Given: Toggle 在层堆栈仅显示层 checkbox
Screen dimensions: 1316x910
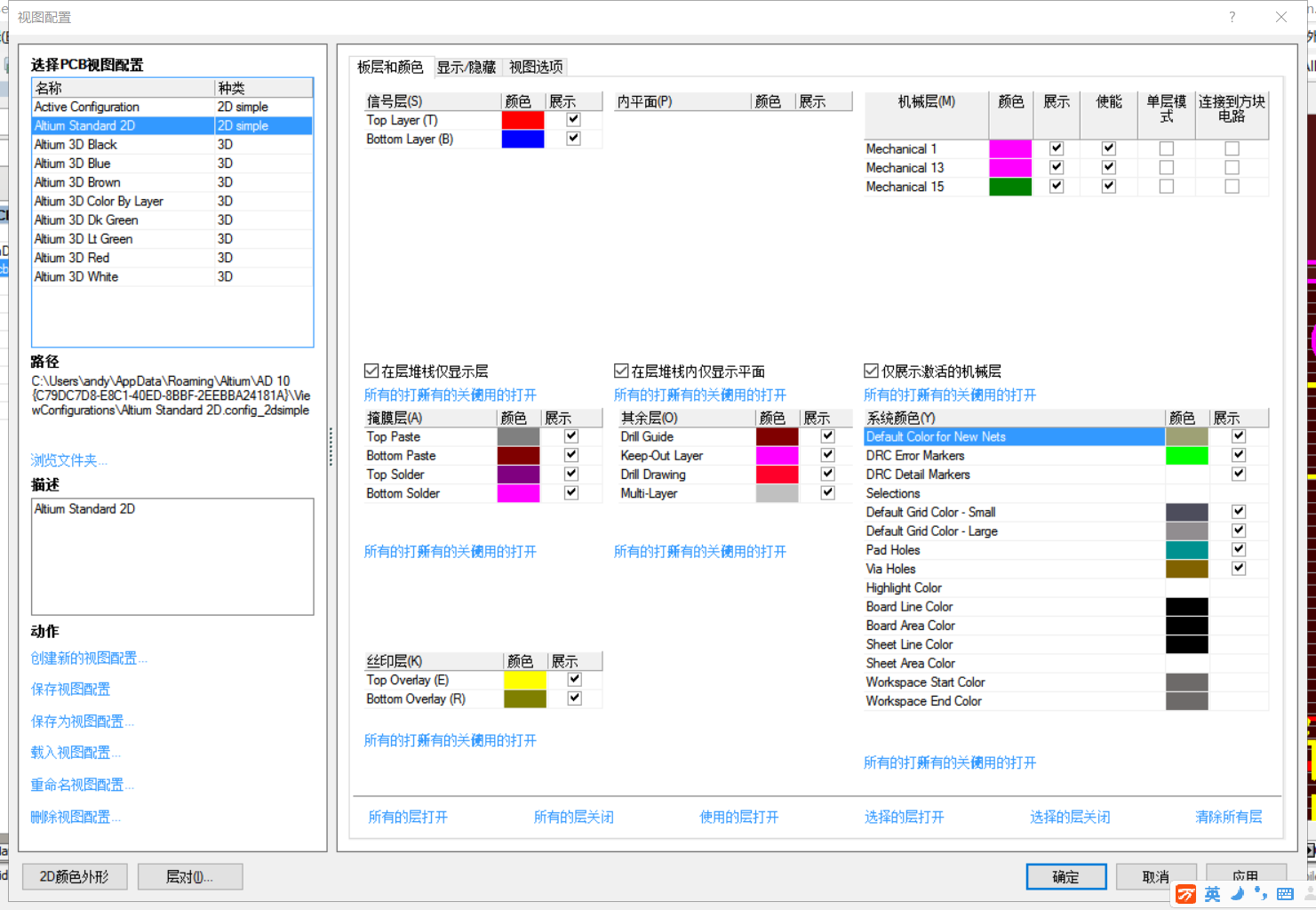Looking at the screenshot, I should (x=371, y=371).
